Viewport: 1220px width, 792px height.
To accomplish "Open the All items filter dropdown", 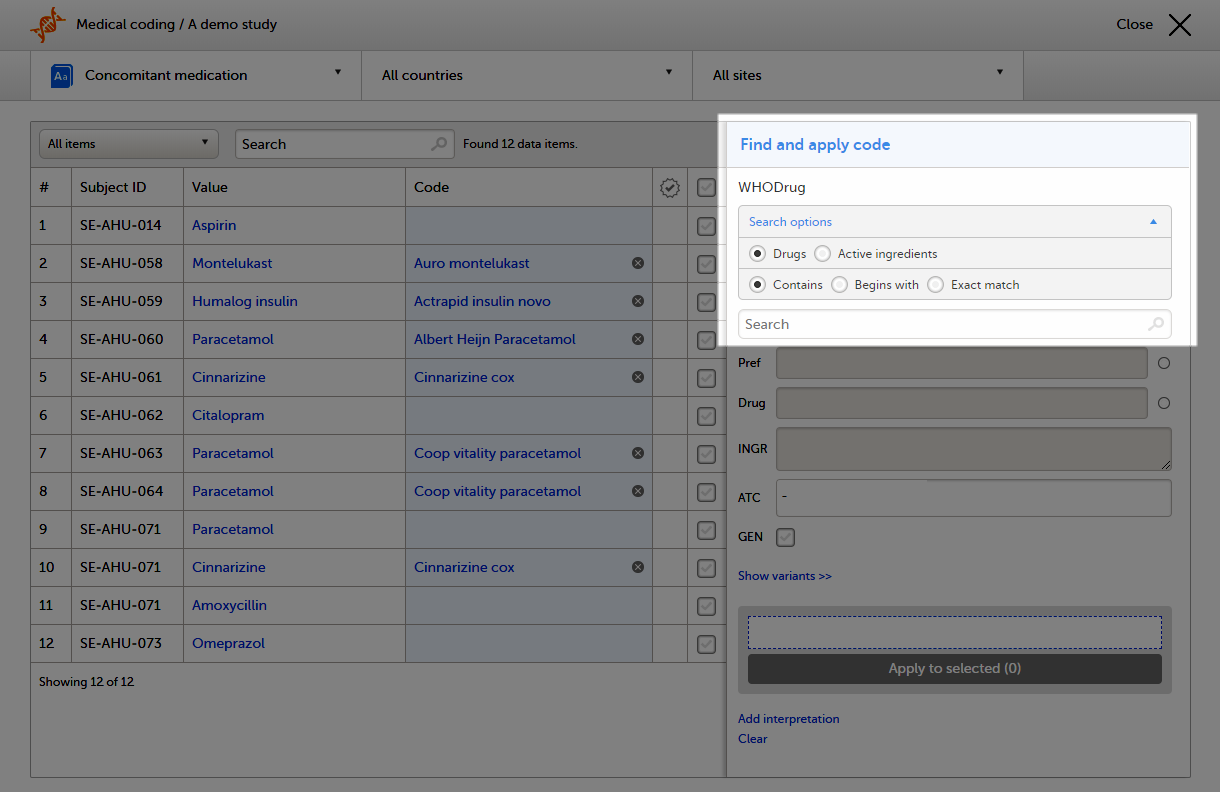I will pyautogui.click(x=128, y=144).
